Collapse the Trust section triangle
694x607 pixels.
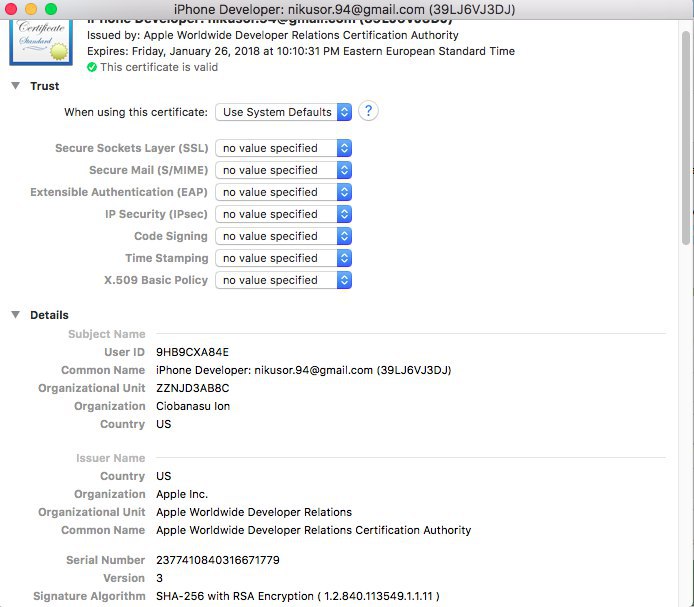click(15, 85)
